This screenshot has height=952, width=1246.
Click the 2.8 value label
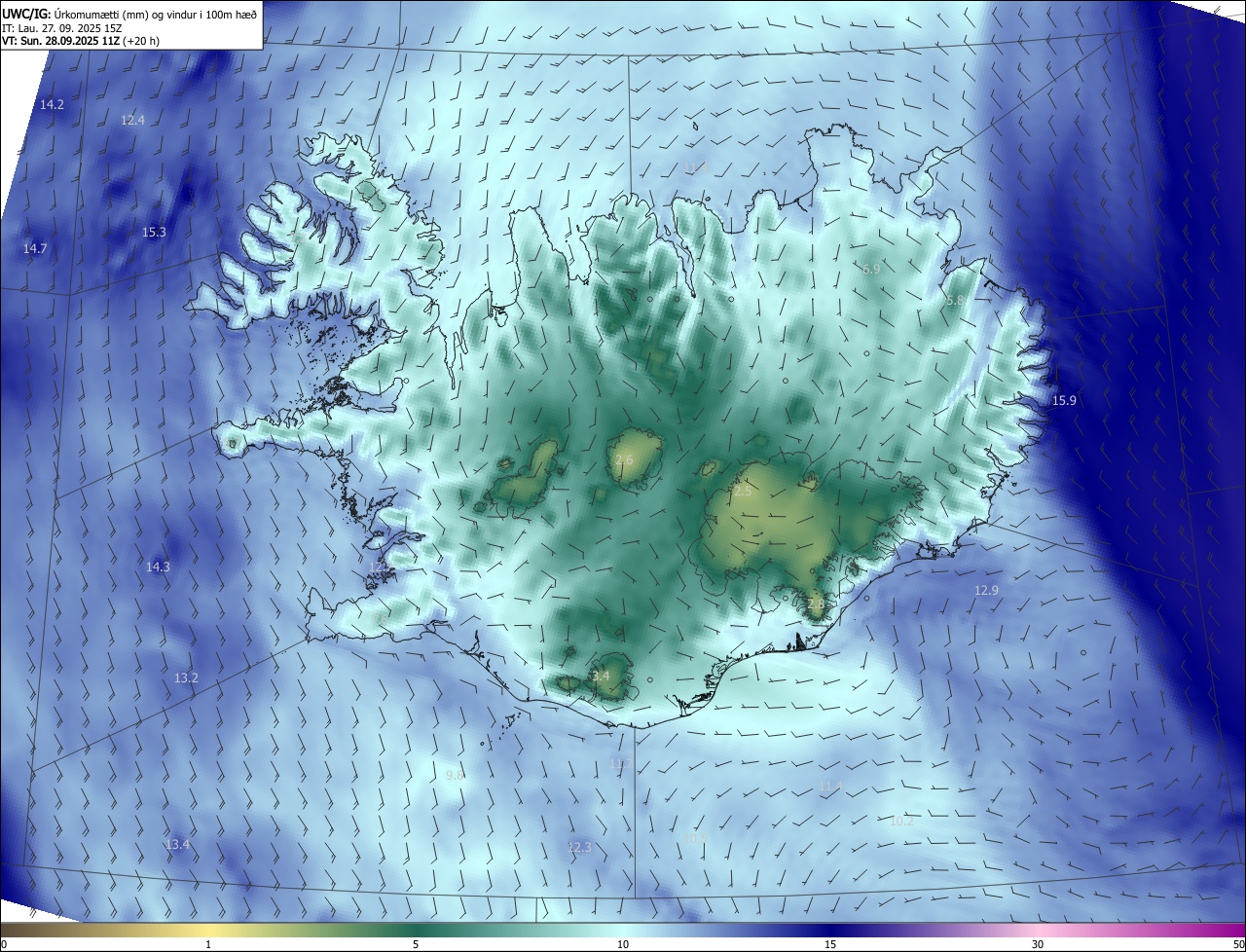(x=816, y=604)
